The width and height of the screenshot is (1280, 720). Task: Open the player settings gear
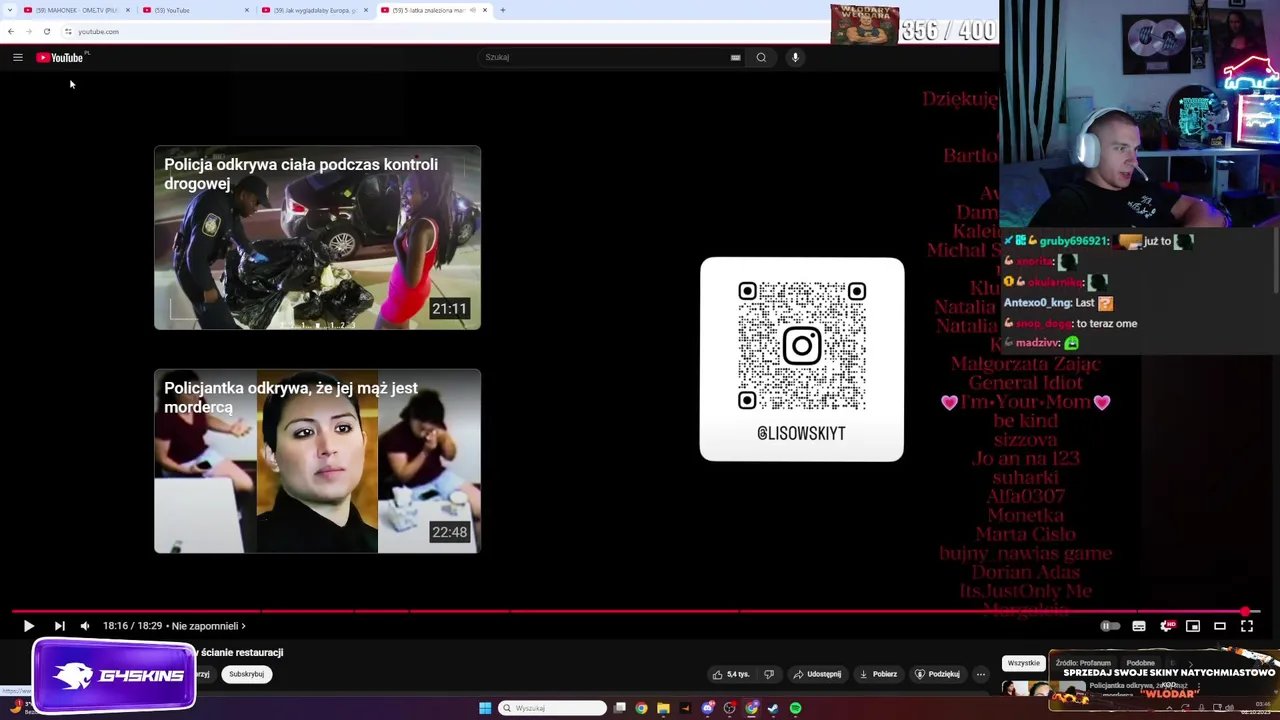click(1166, 626)
